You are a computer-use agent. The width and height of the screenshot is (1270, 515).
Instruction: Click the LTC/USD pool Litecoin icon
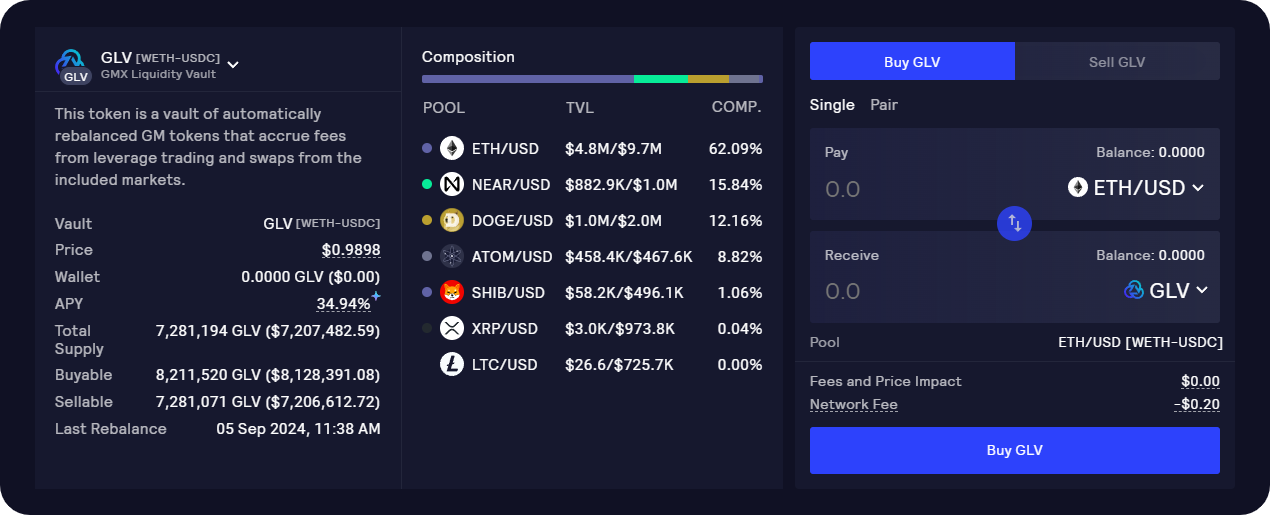(452, 364)
